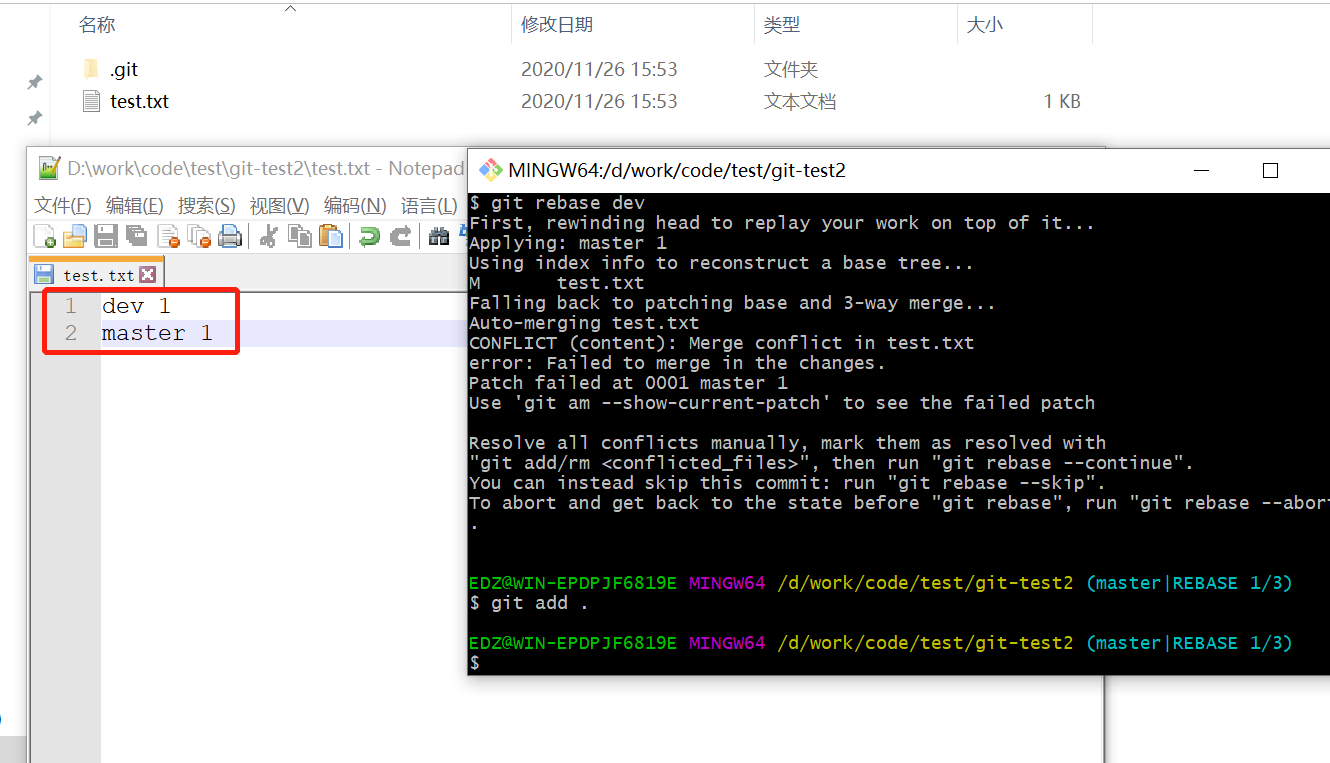This screenshot has width=1330, height=763.
Task: Click the Notepad++ window title path text
Action: pyautogui.click(x=265, y=168)
